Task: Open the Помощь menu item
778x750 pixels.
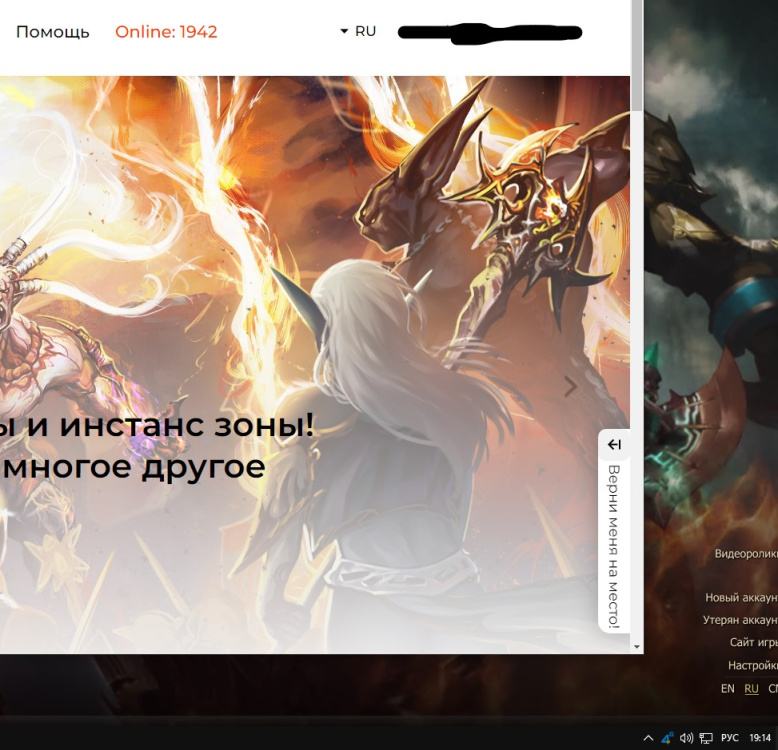Action: 53,32
